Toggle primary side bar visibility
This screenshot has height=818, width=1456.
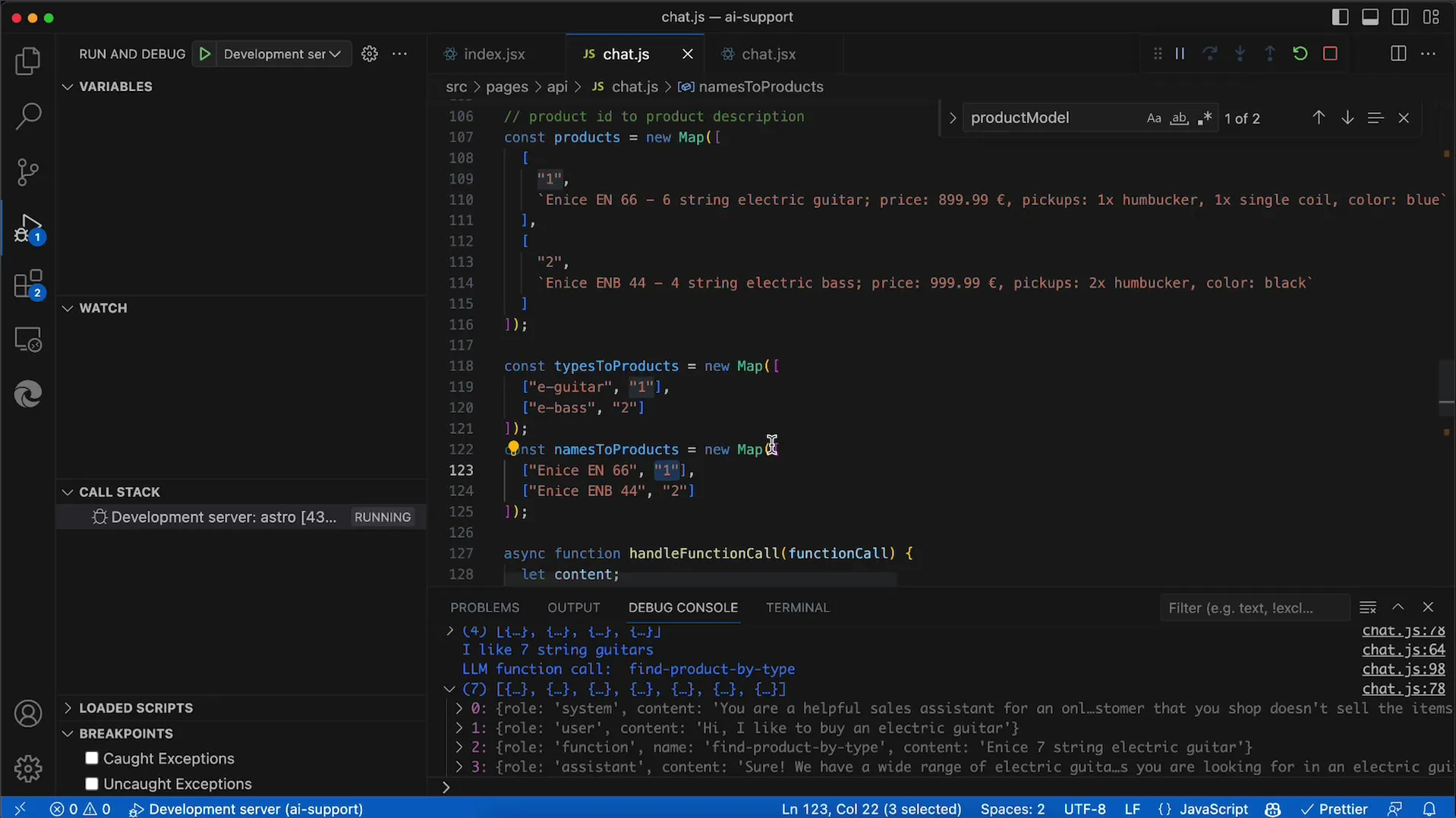1340,17
